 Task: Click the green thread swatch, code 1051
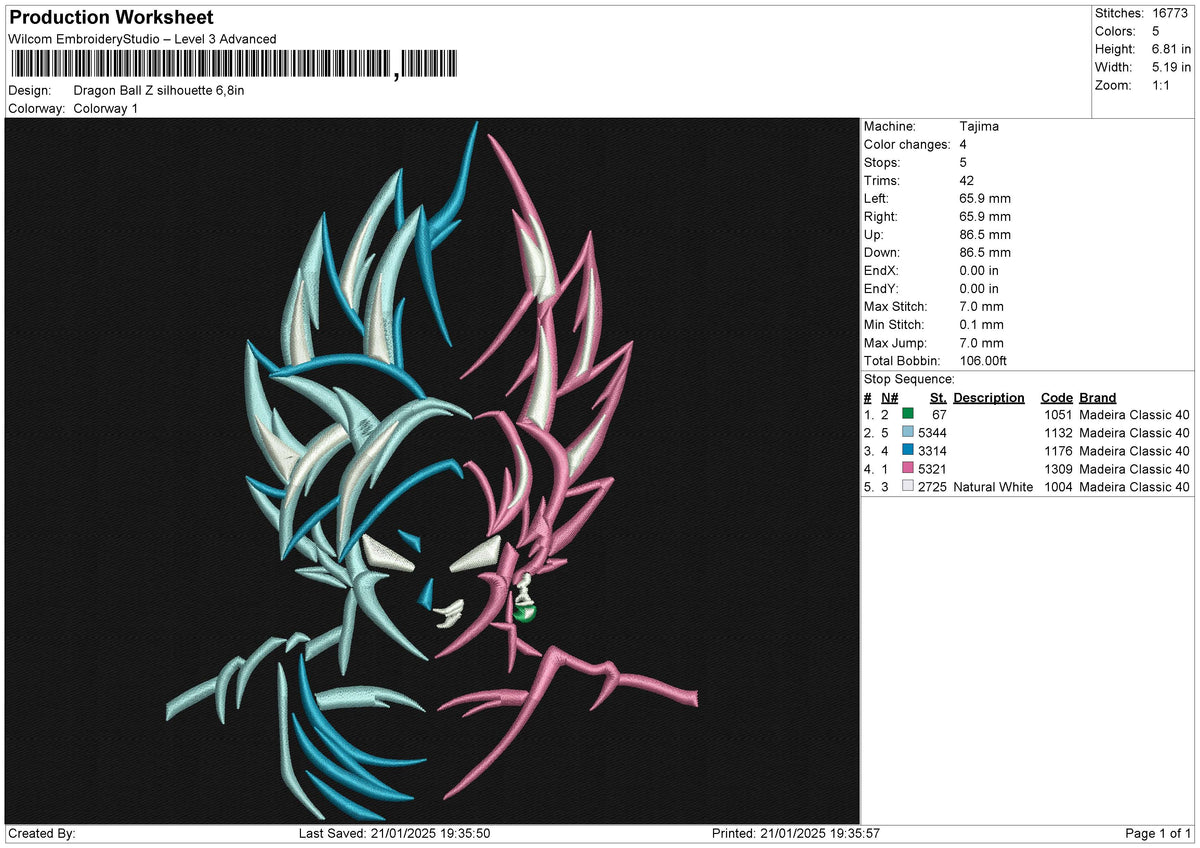coord(908,414)
